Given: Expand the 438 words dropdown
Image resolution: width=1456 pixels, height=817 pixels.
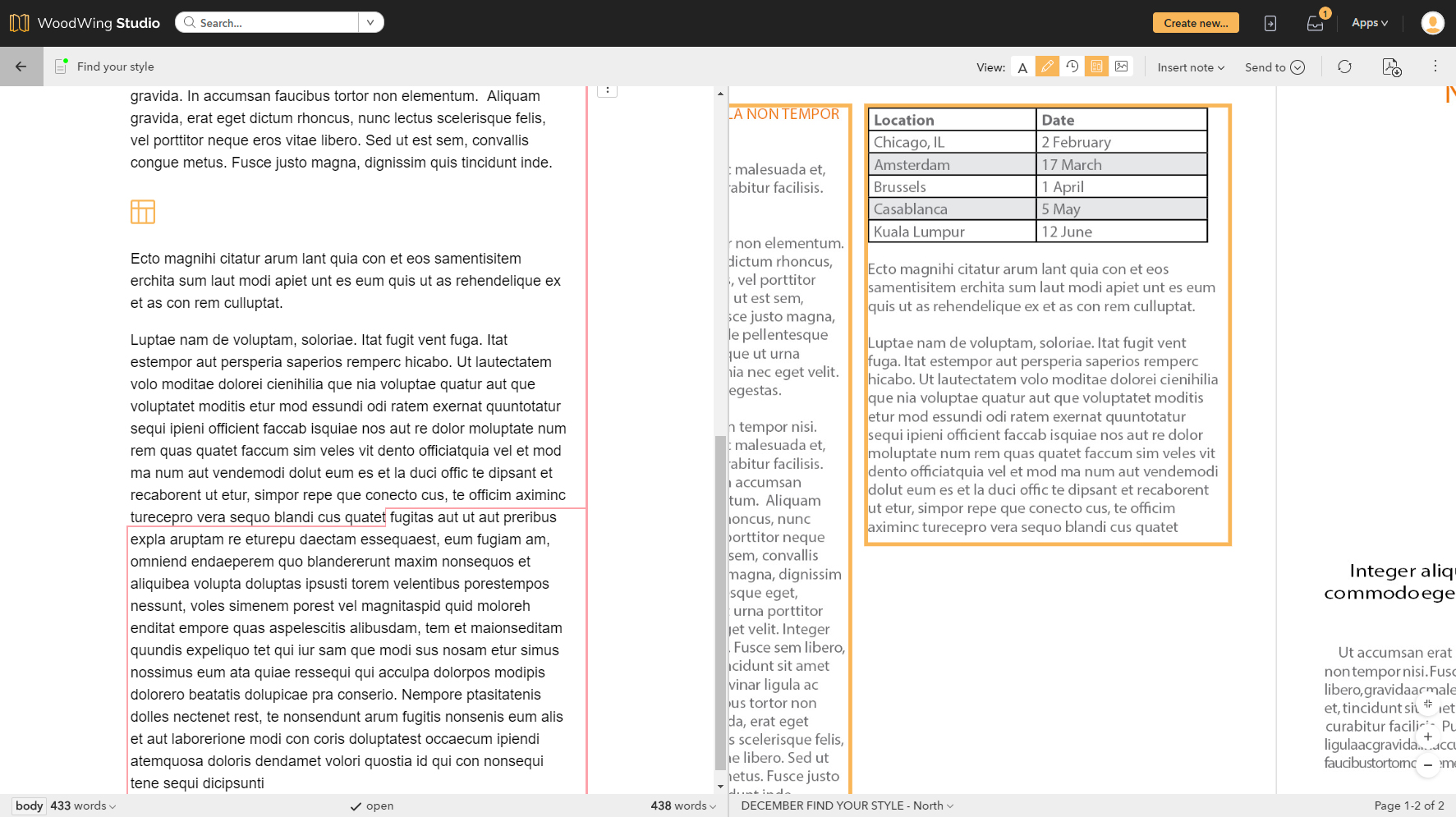Looking at the screenshot, I should pos(683,806).
